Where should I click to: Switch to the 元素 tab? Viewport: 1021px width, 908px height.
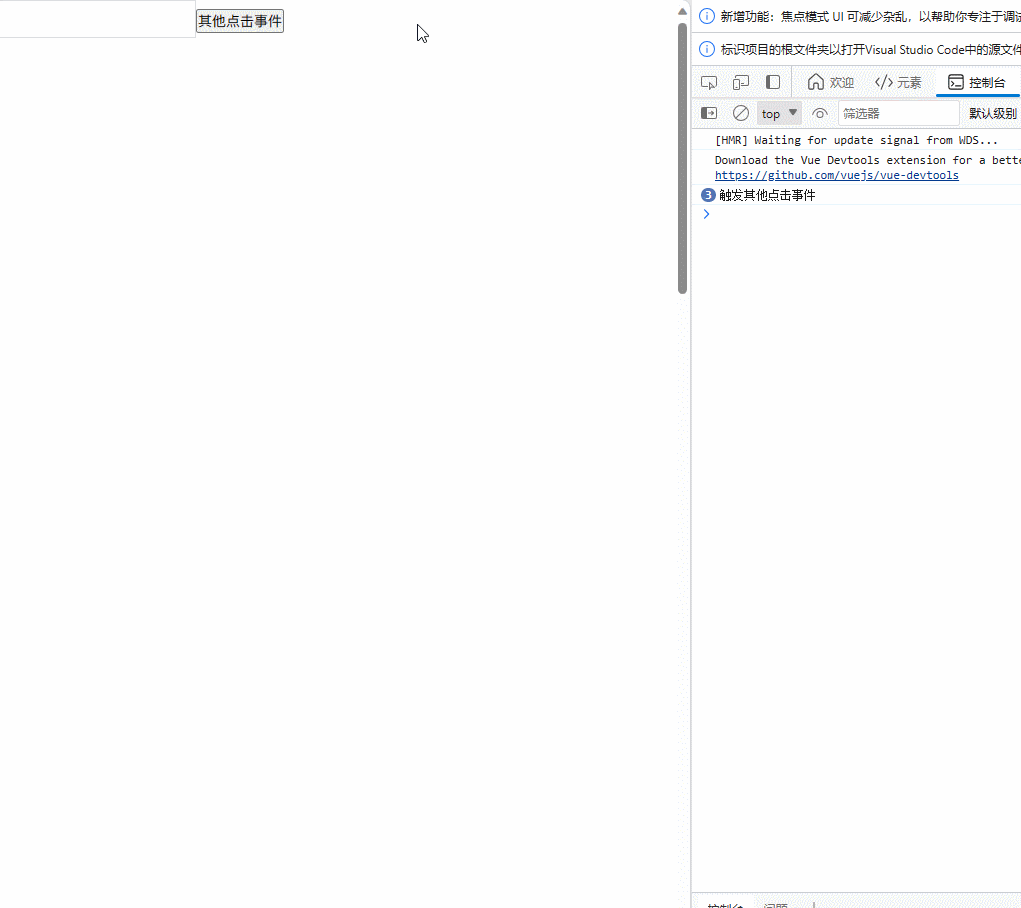pos(899,83)
